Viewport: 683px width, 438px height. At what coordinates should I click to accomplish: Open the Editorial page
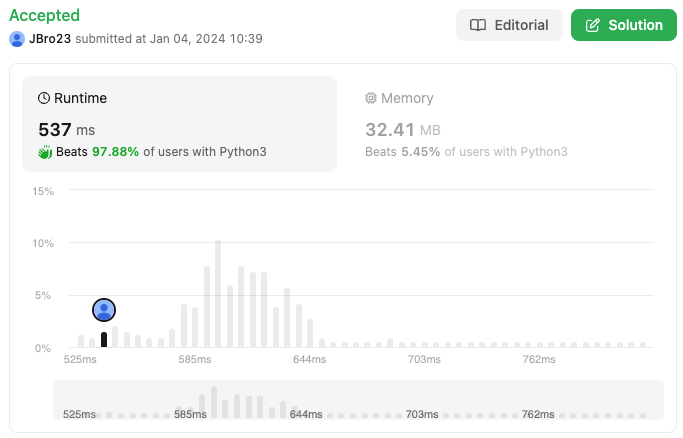508,25
